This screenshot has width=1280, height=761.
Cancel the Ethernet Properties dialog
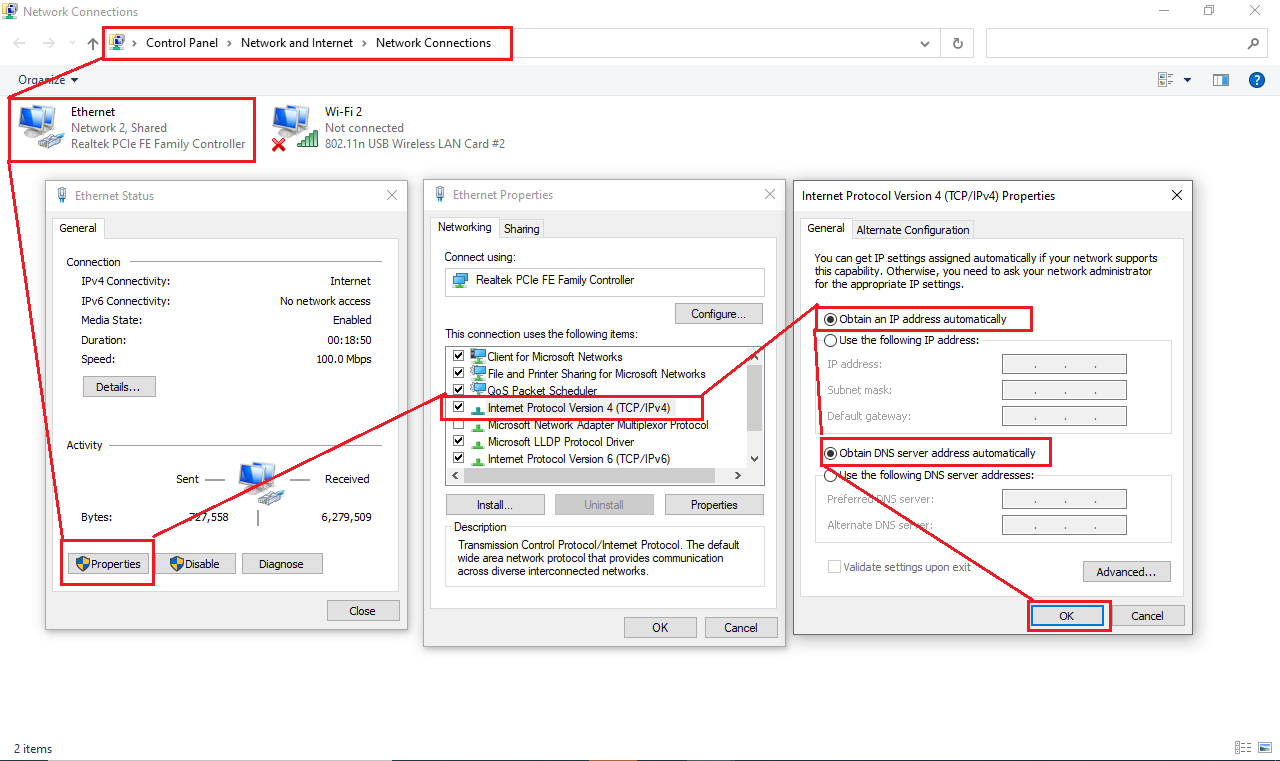(741, 628)
